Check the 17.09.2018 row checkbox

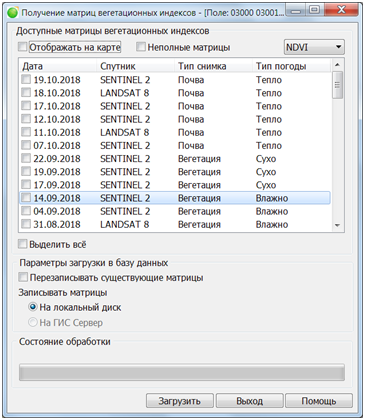pos(26,185)
